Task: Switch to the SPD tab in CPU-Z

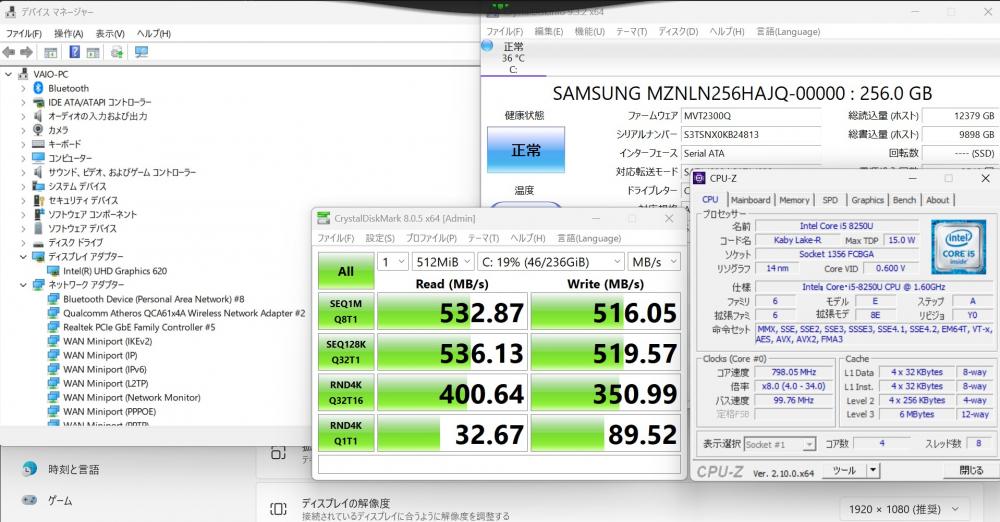Action: click(x=830, y=200)
